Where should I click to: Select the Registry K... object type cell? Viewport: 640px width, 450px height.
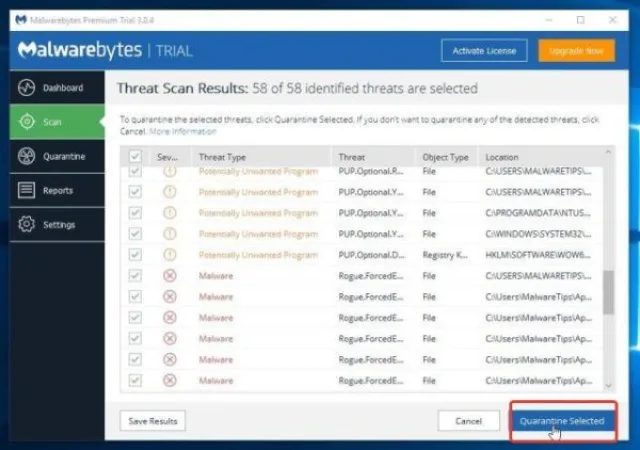pos(445,255)
